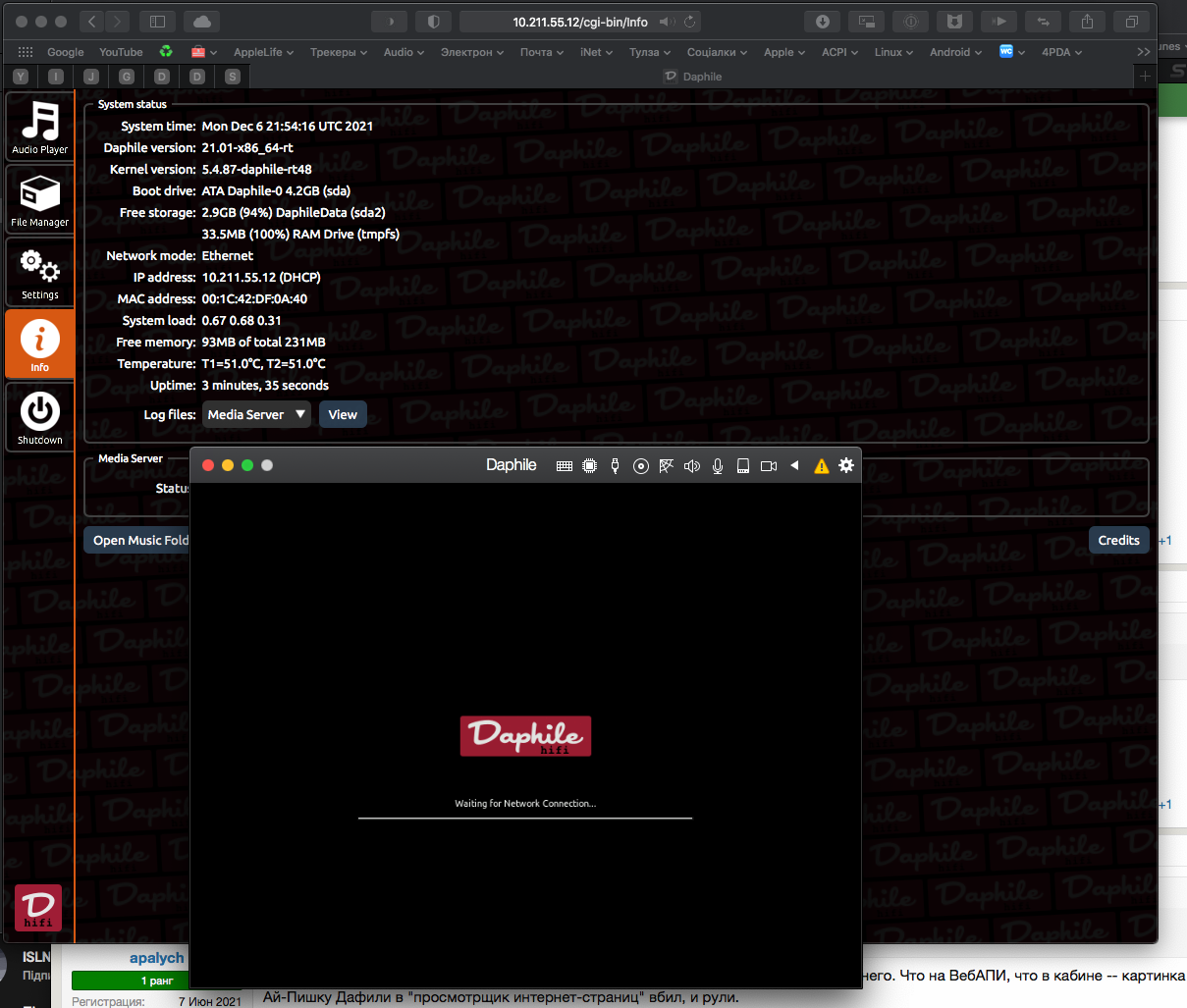The width and height of the screenshot is (1187, 1008).
Task: Open the Соціалки bookmarks folder
Action: [717, 52]
